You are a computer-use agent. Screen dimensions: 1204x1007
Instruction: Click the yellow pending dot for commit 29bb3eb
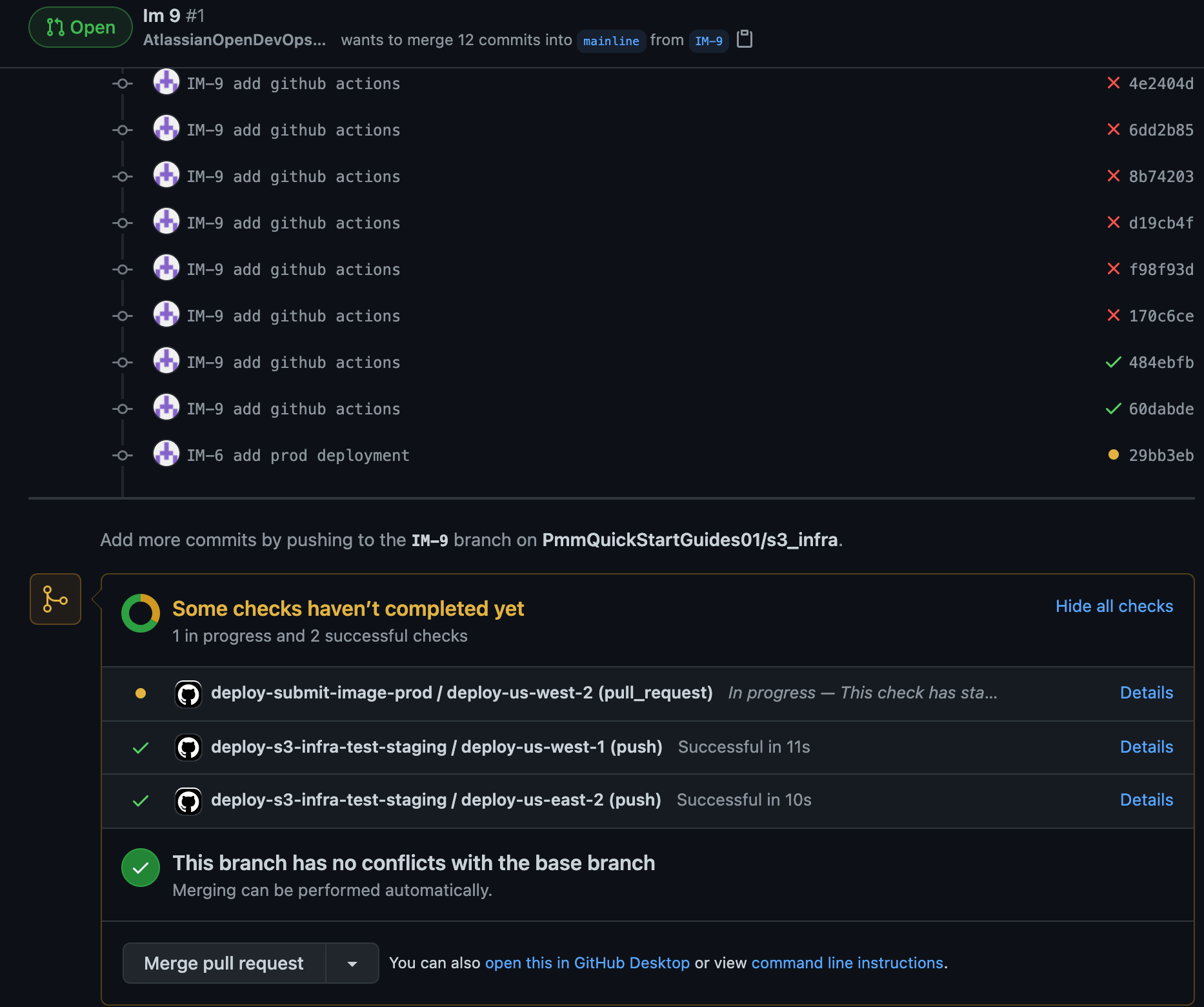point(1113,455)
